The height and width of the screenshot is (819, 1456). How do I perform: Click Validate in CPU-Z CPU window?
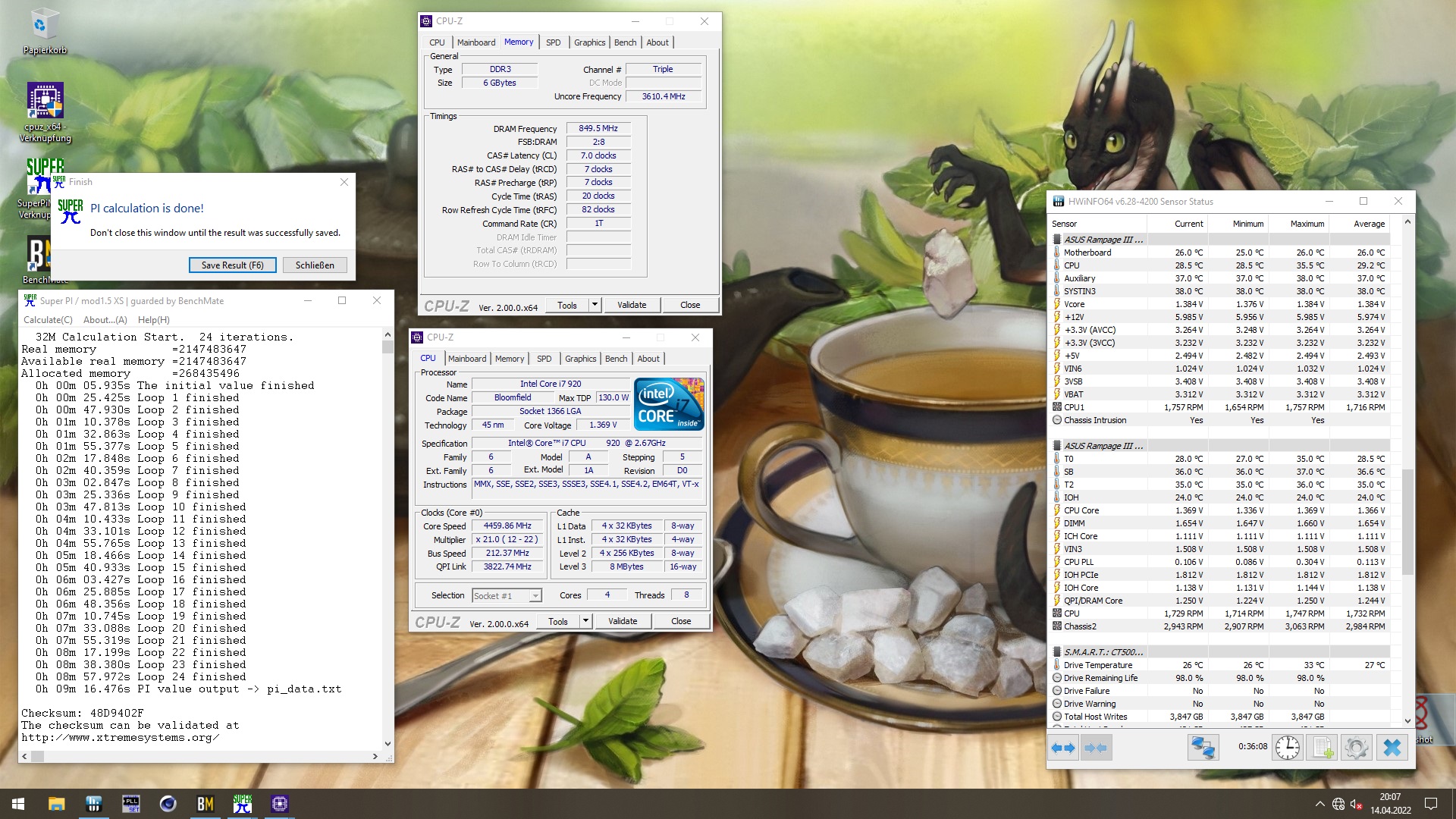coord(623,621)
